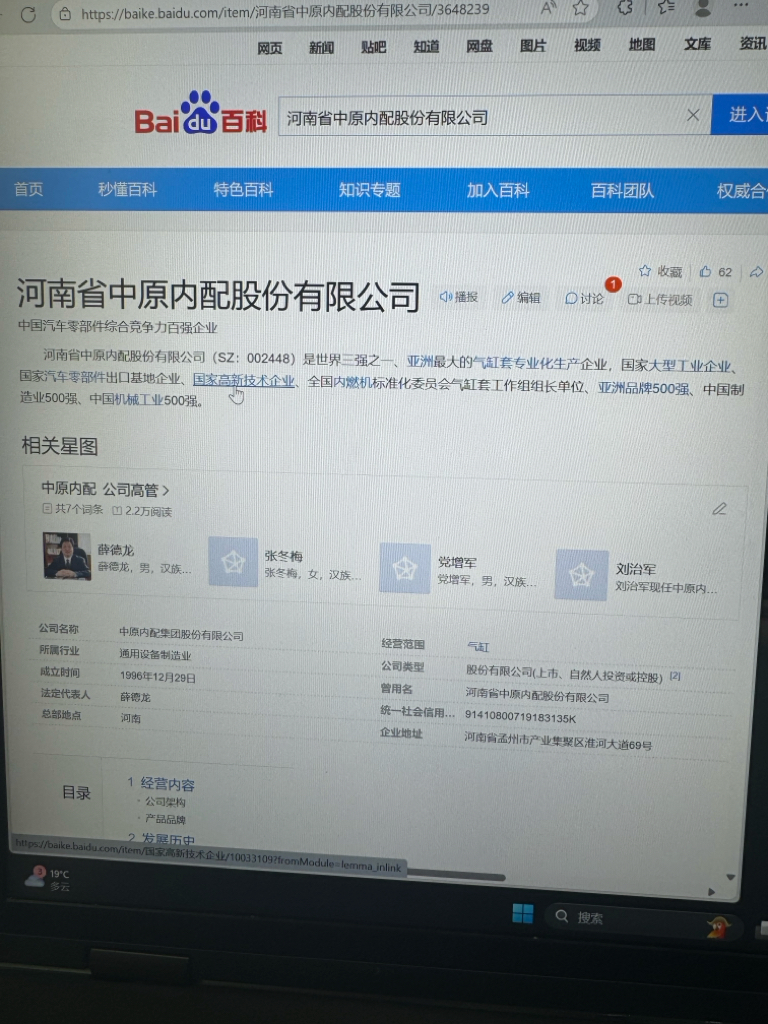Select the 首页 tab in blue nav bar

[x=29, y=189]
